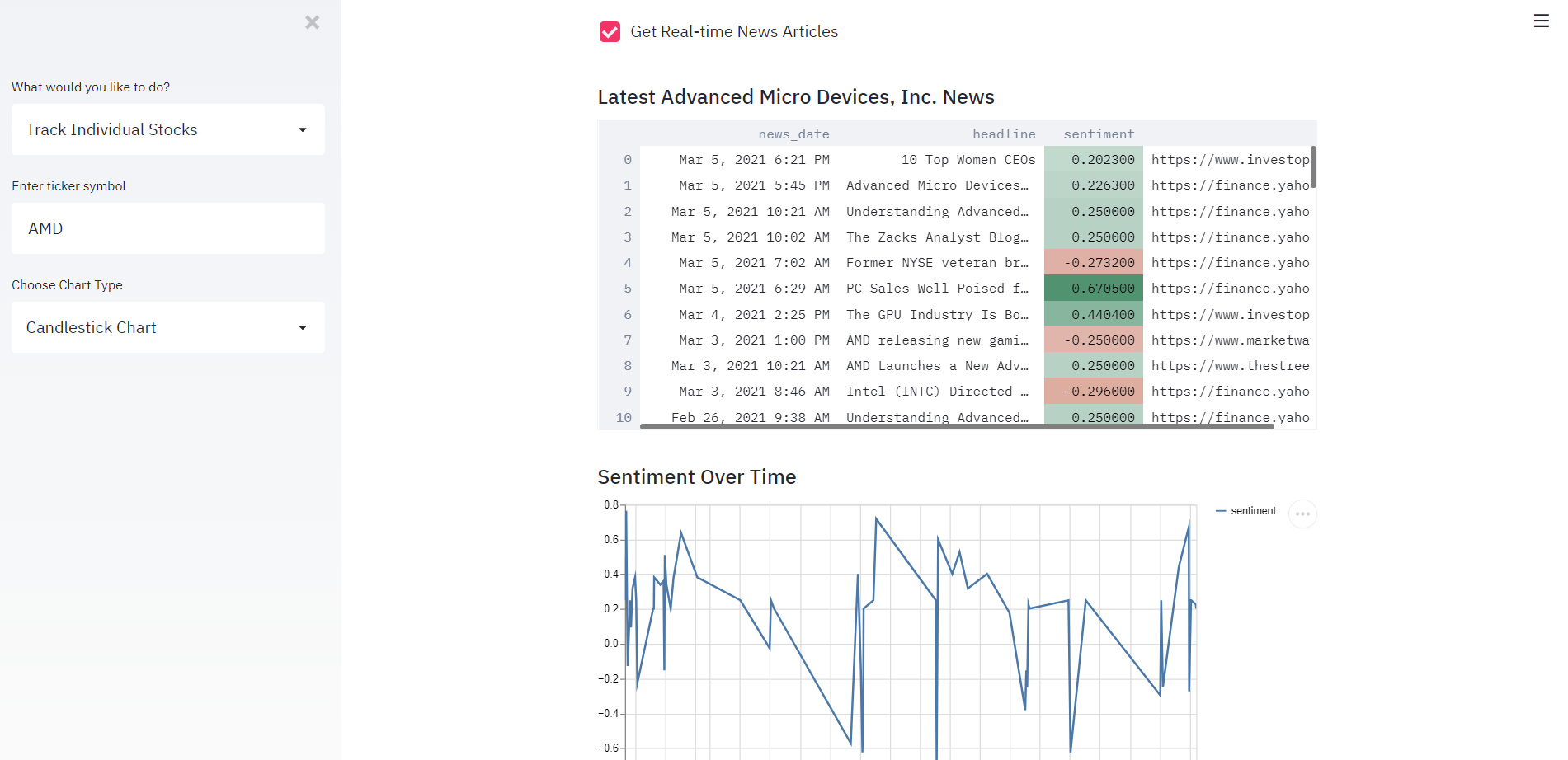1568x760 pixels.
Task: Click the 'Mar 5, 2021 7:02 AM' date cell
Action: tap(739, 263)
